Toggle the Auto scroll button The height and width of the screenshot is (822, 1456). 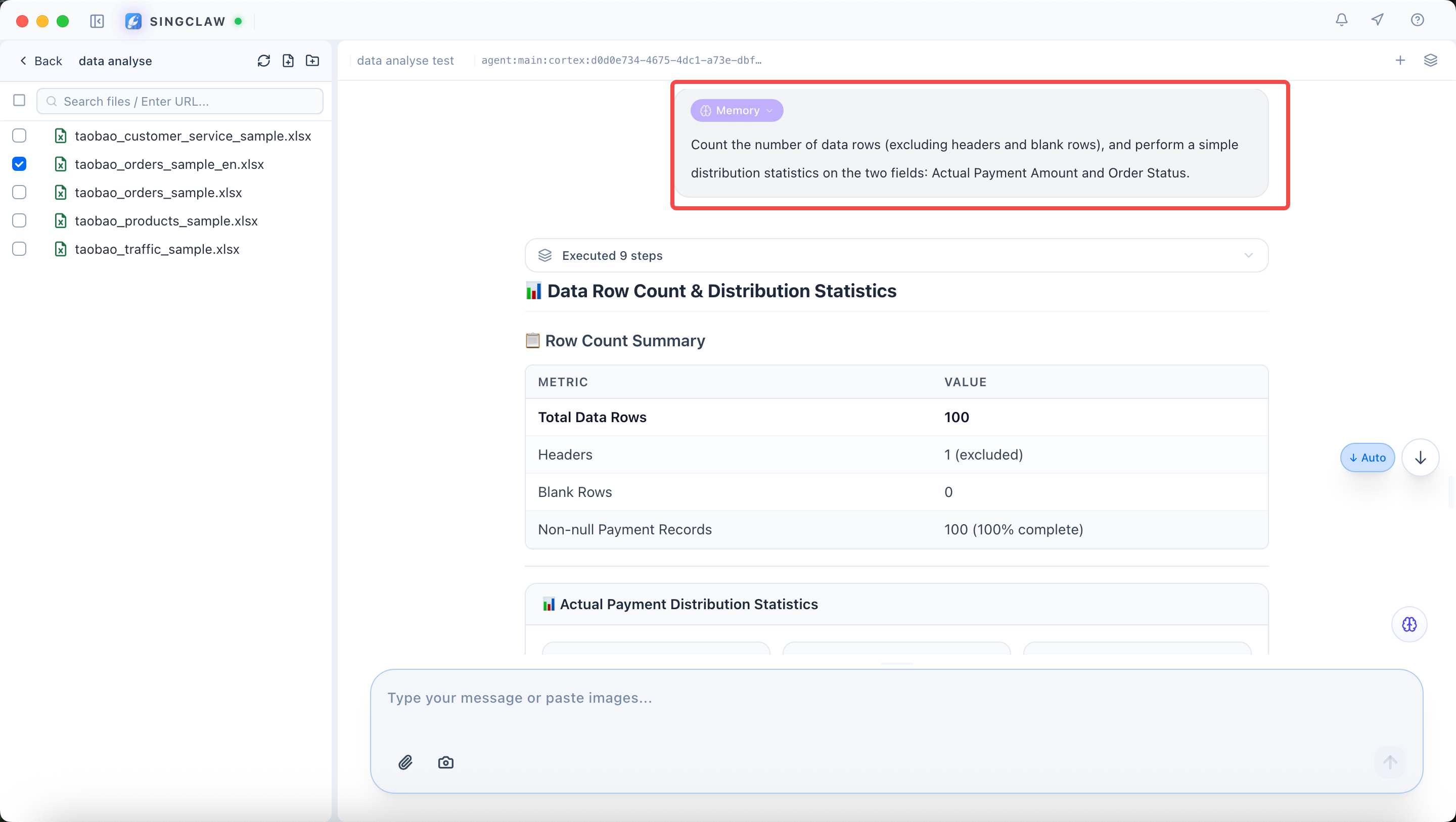pos(1367,458)
